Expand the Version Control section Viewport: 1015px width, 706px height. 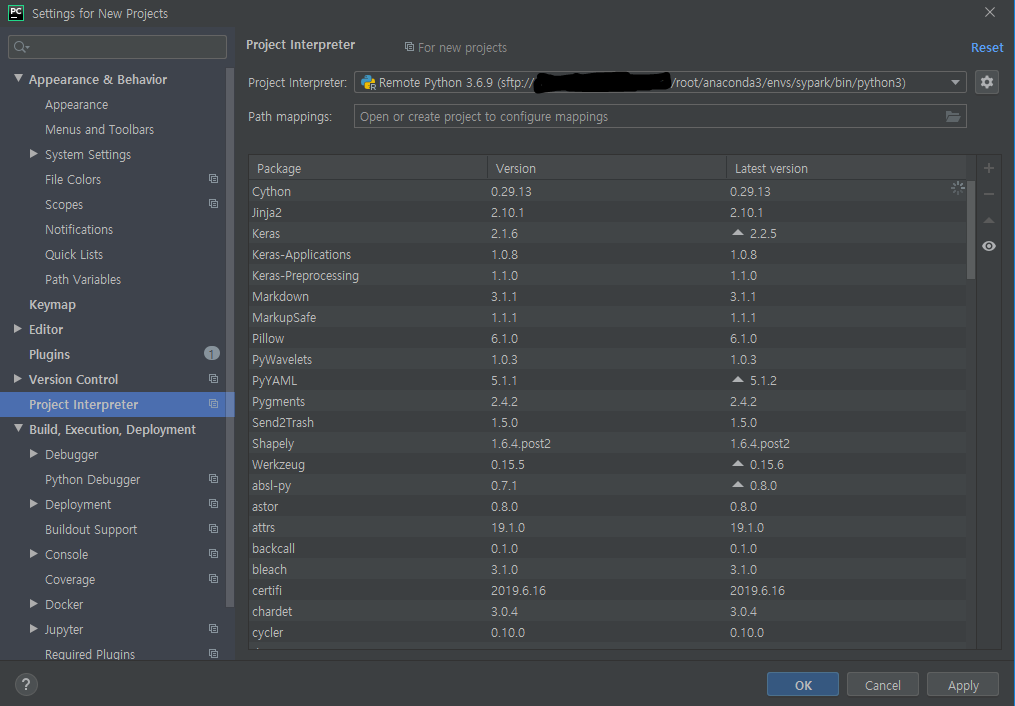tap(18, 379)
